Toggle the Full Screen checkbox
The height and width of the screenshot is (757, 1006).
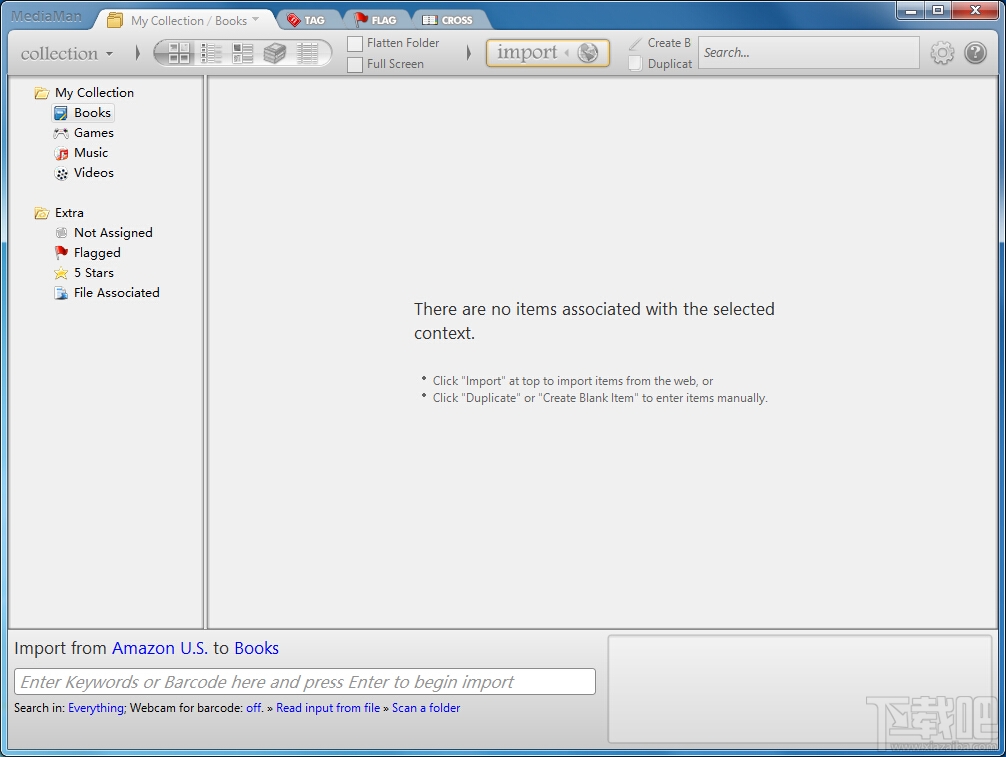[x=355, y=65]
